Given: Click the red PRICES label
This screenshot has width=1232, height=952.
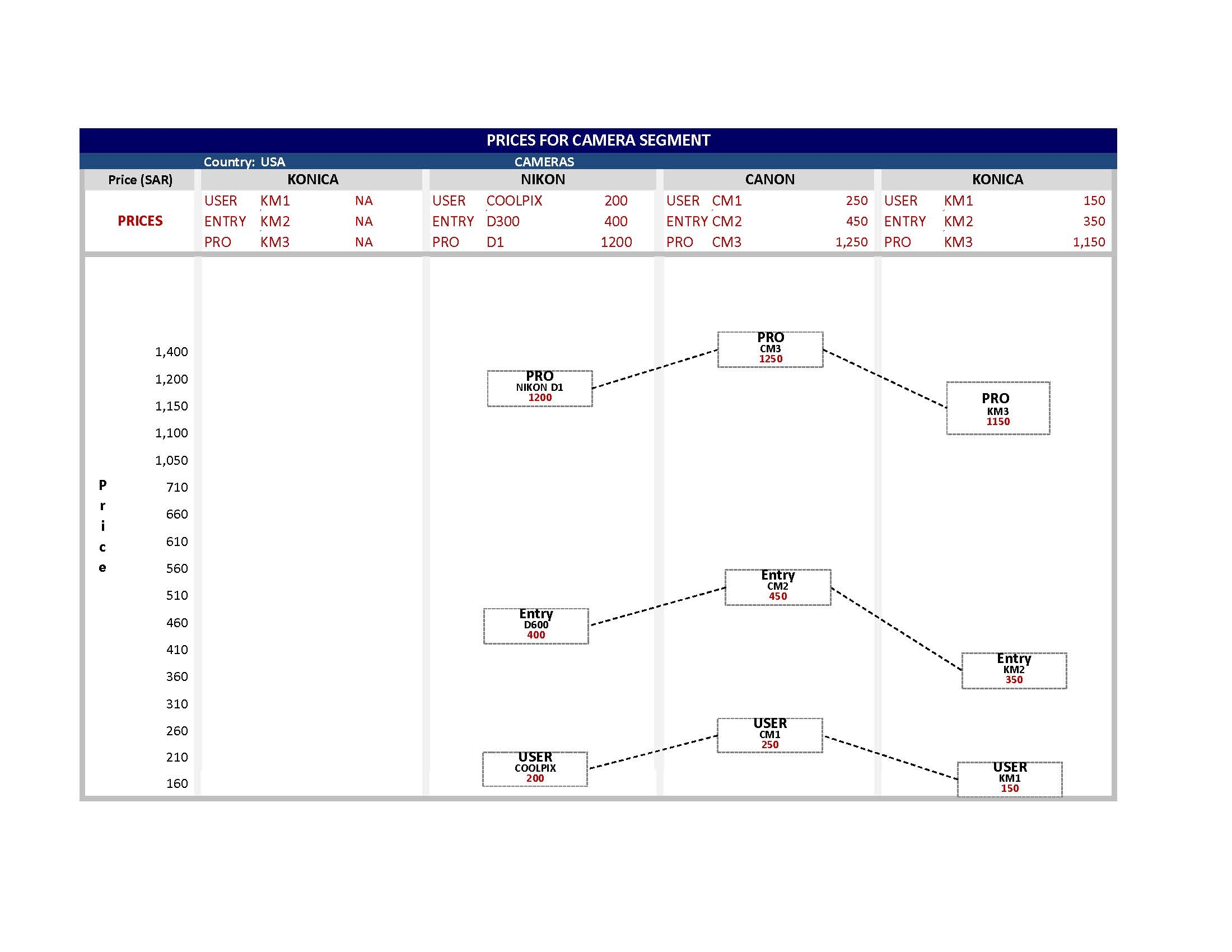Looking at the screenshot, I should coord(140,221).
